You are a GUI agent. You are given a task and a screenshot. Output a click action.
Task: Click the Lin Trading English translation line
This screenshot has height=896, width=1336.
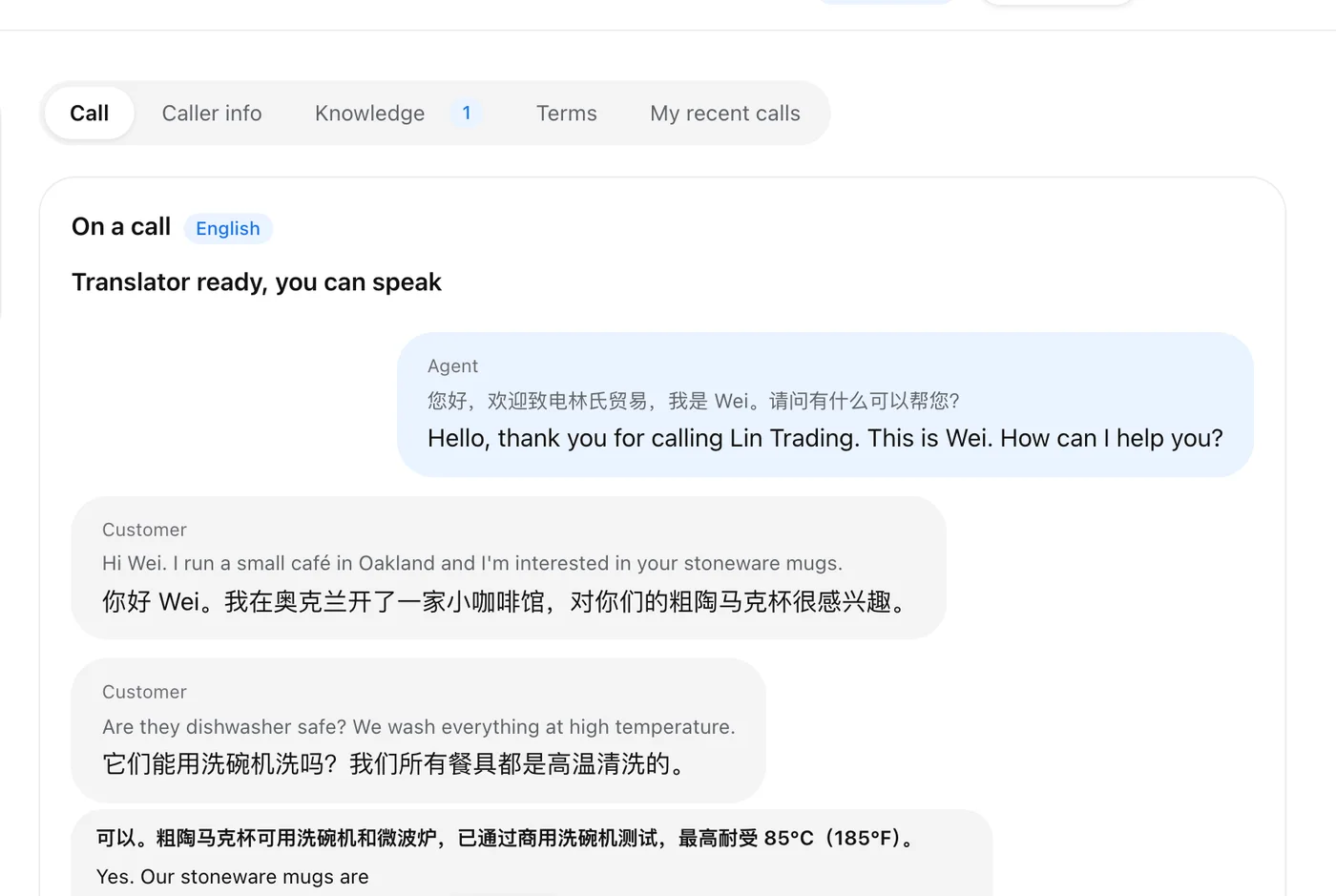click(x=825, y=439)
